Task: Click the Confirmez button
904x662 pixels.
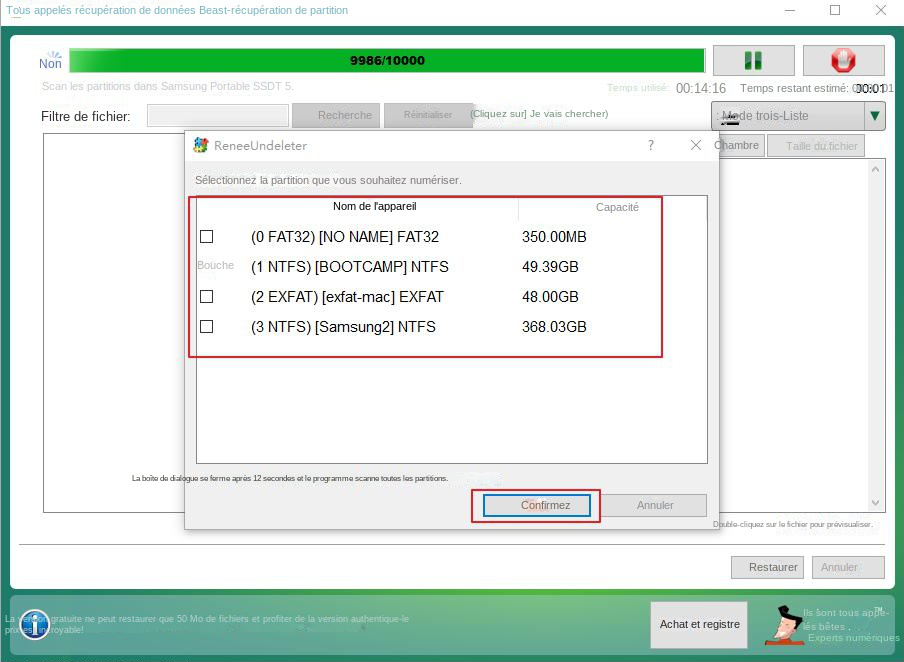Action: 537,505
